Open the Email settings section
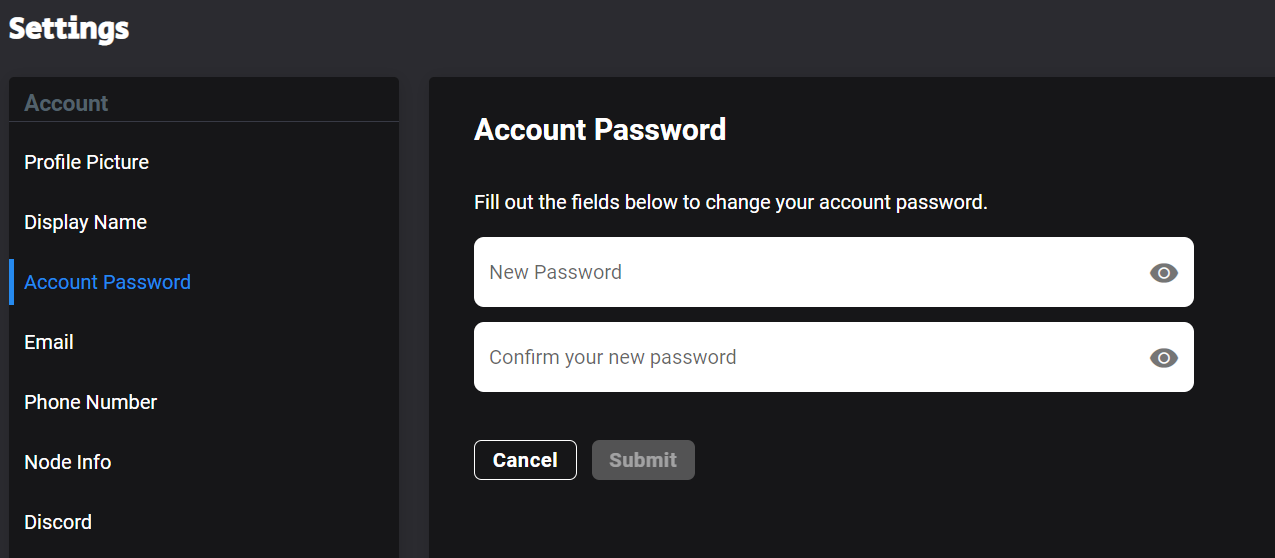This screenshot has height=558, width=1275. [49, 342]
